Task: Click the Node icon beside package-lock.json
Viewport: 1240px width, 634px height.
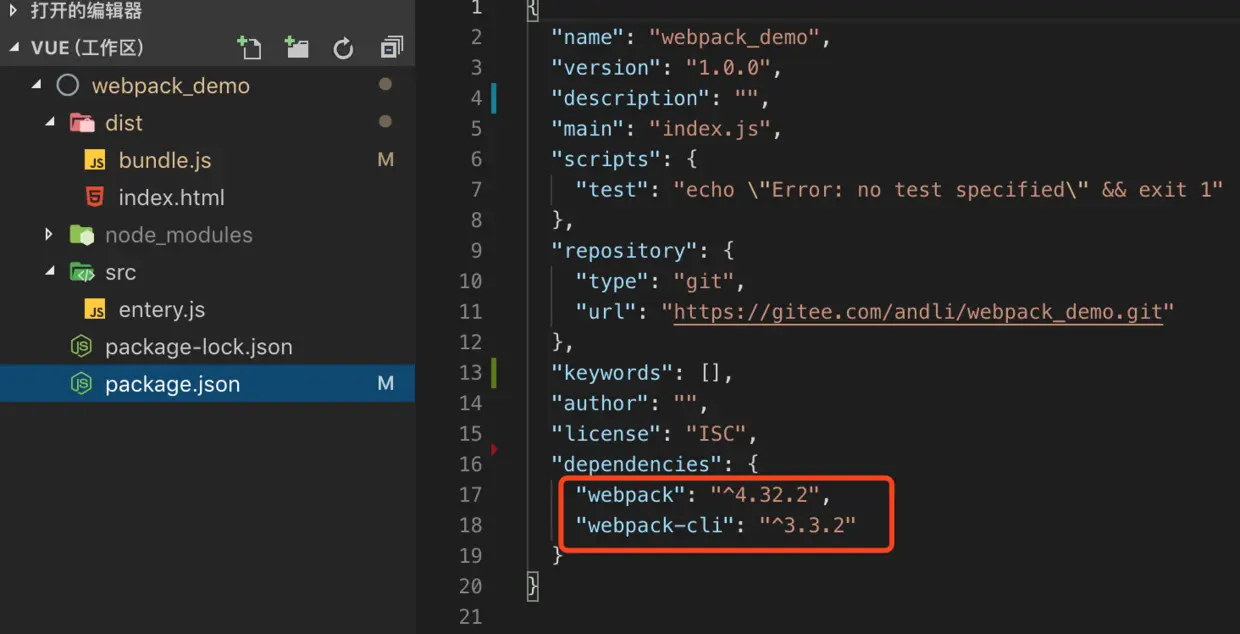Action: click(x=81, y=347)
